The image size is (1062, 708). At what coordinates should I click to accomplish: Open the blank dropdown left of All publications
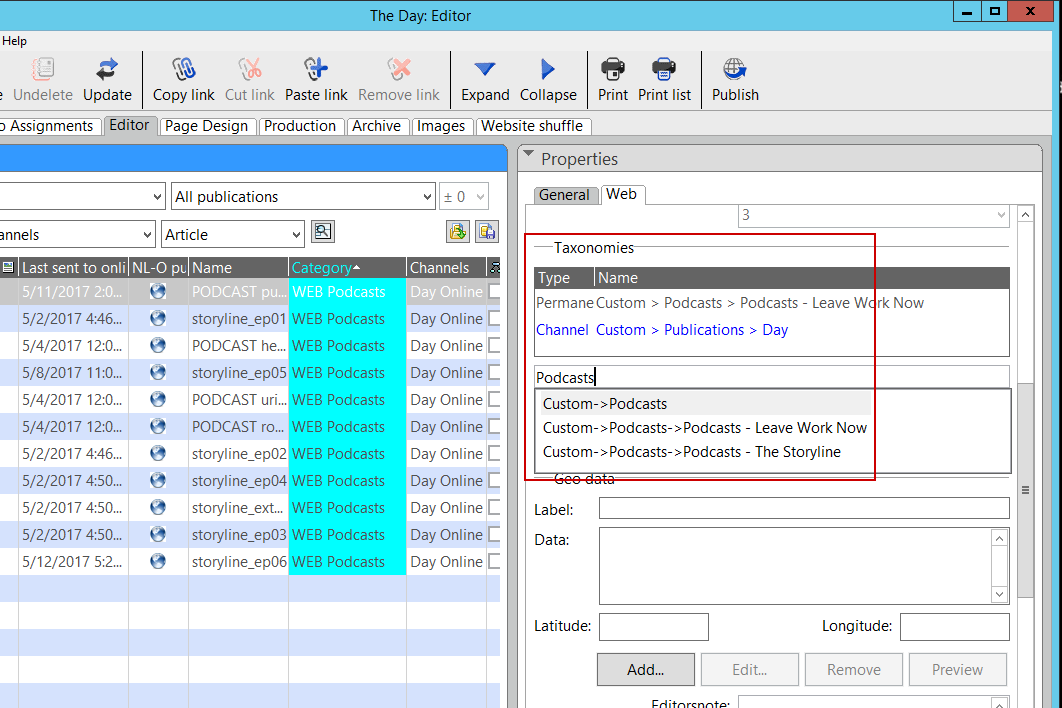82,196
